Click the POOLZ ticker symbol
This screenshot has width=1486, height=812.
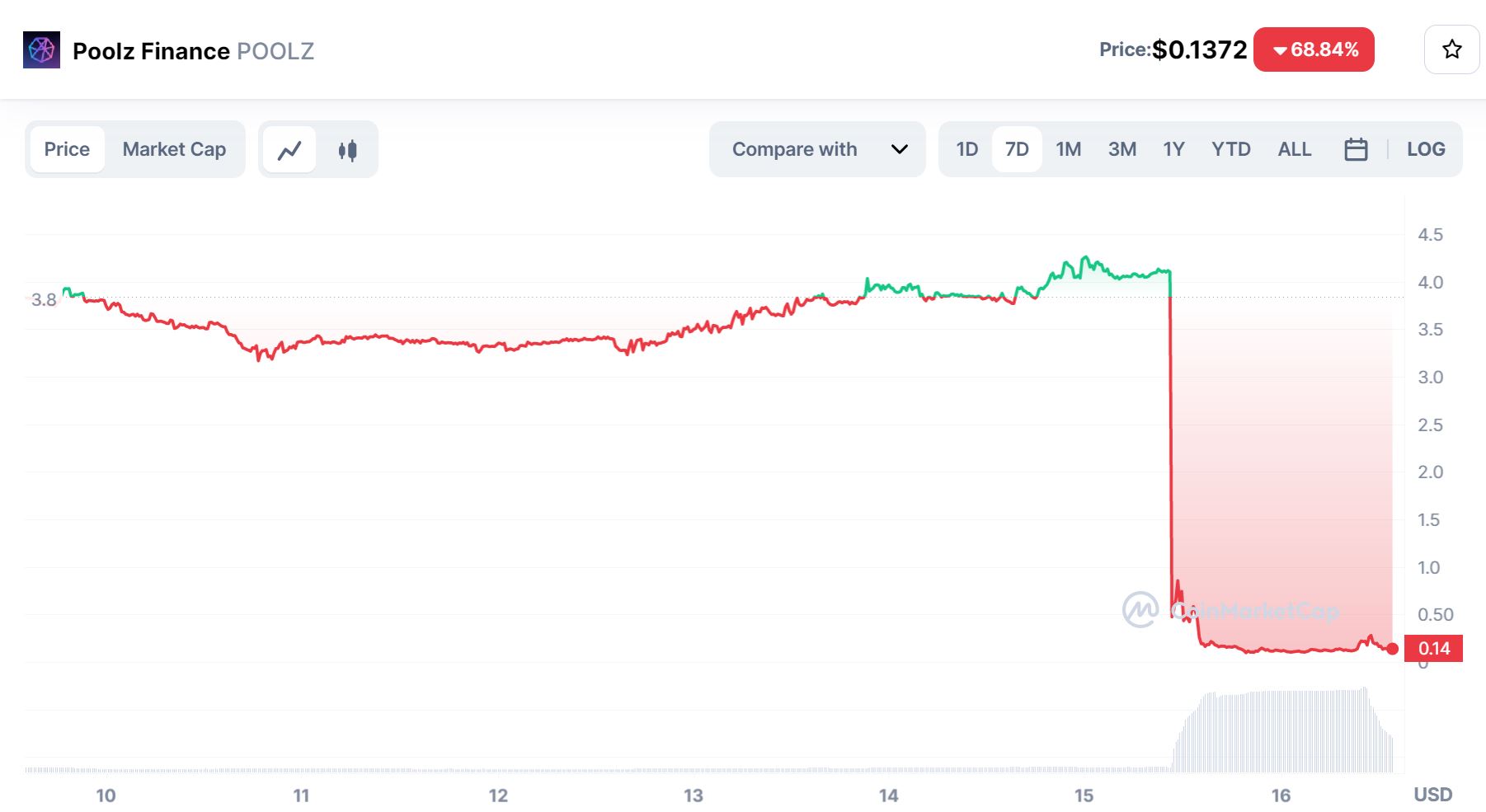(x=275, y=51)
